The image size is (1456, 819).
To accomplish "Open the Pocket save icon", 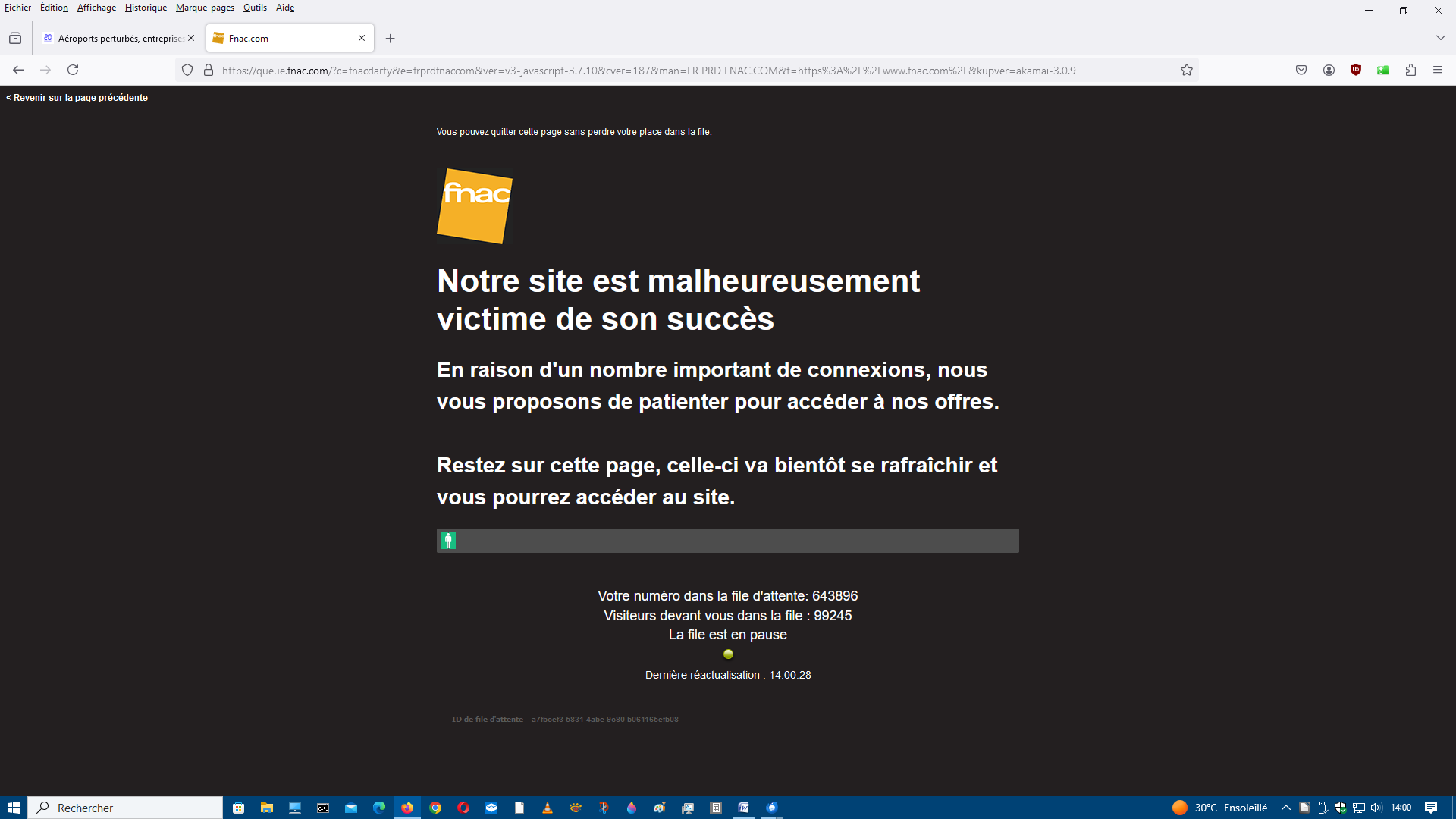I will tap(1301, 70).
